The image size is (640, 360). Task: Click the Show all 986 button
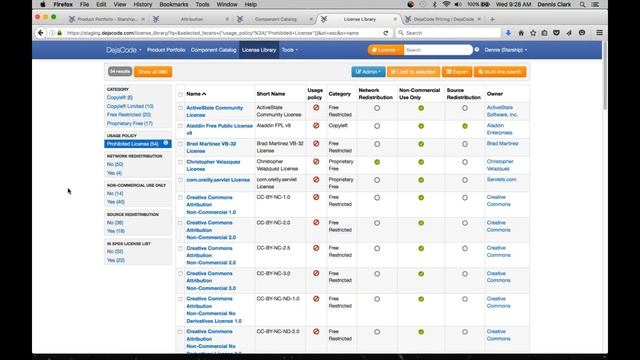click(x=153, y=72)
